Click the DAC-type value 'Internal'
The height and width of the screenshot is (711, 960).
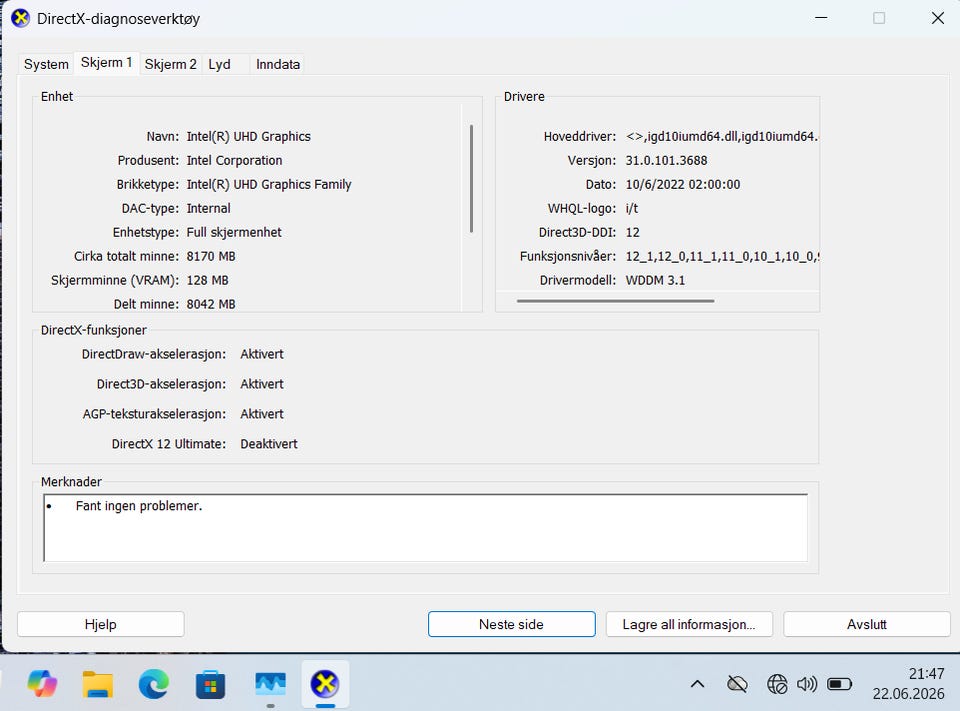pyautogui.click(x=208, y=208)
